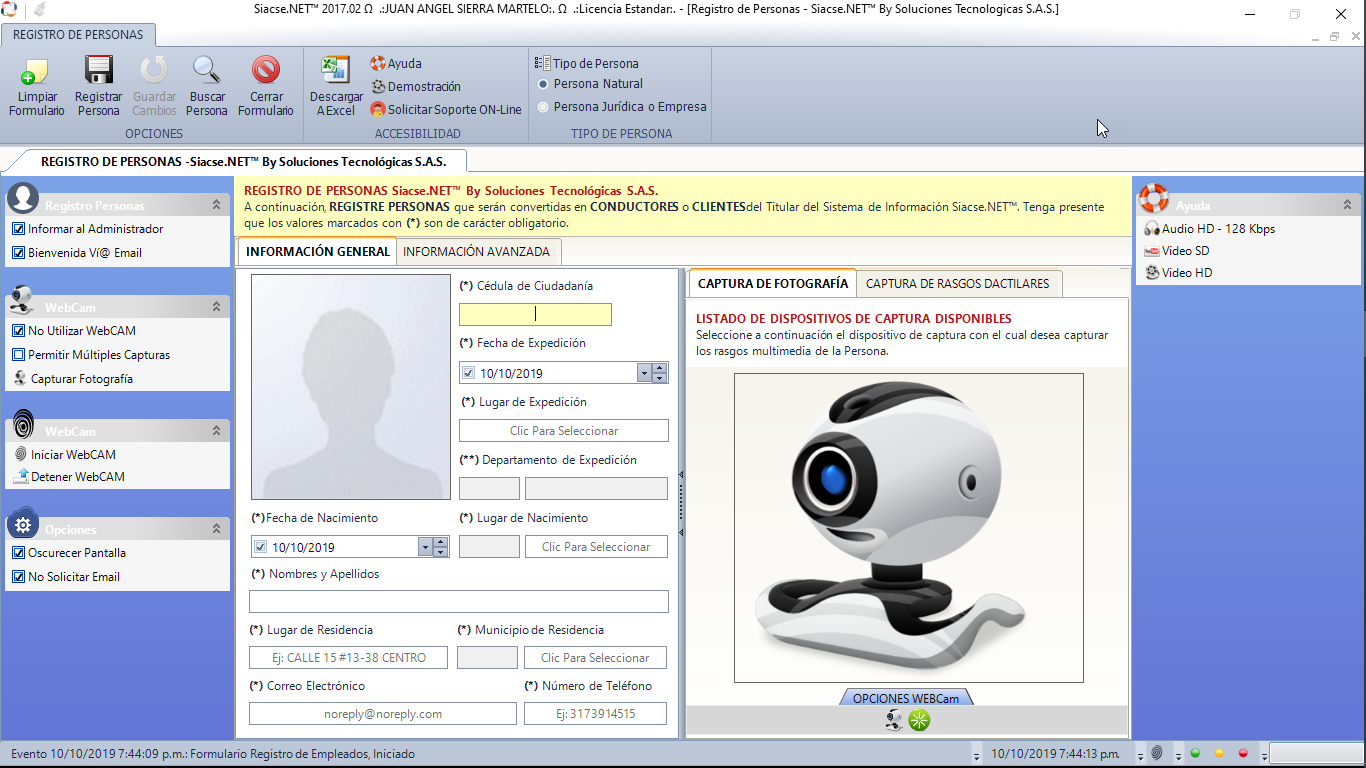Viewport: 1366px width, 768px height.
Task: Click the red status light in status bar
Action: pos(1243,753)
